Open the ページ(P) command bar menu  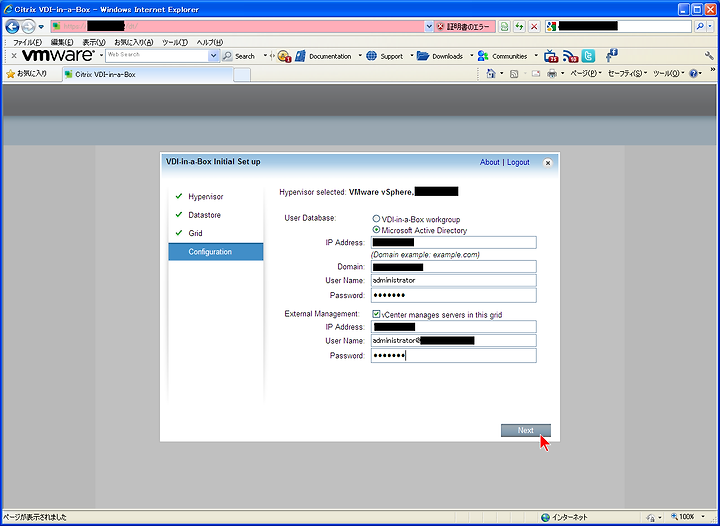tap(586, 73)
